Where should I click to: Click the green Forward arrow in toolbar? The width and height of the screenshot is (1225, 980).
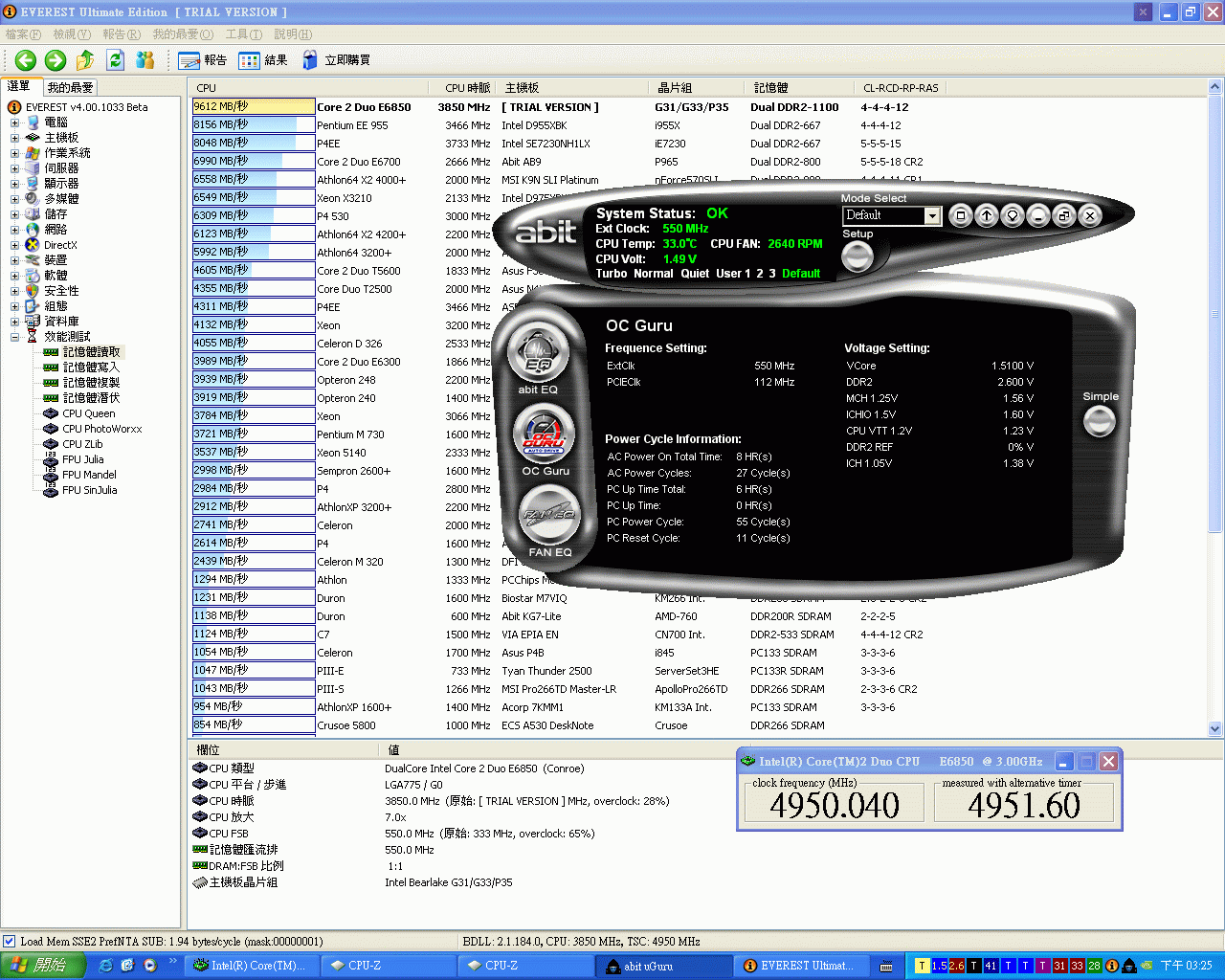point(56,60)
